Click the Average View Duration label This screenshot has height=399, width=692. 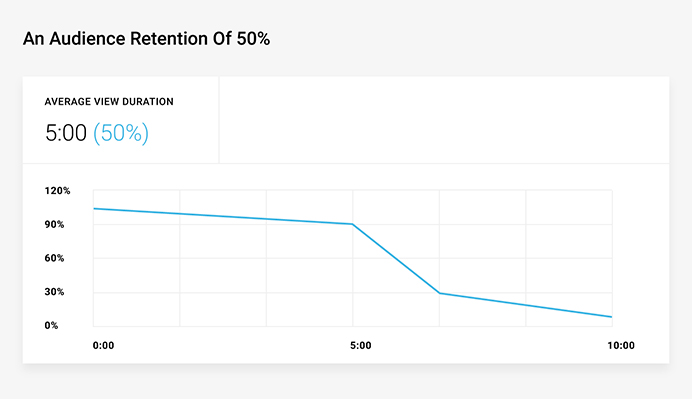click(x=109, y=102)
